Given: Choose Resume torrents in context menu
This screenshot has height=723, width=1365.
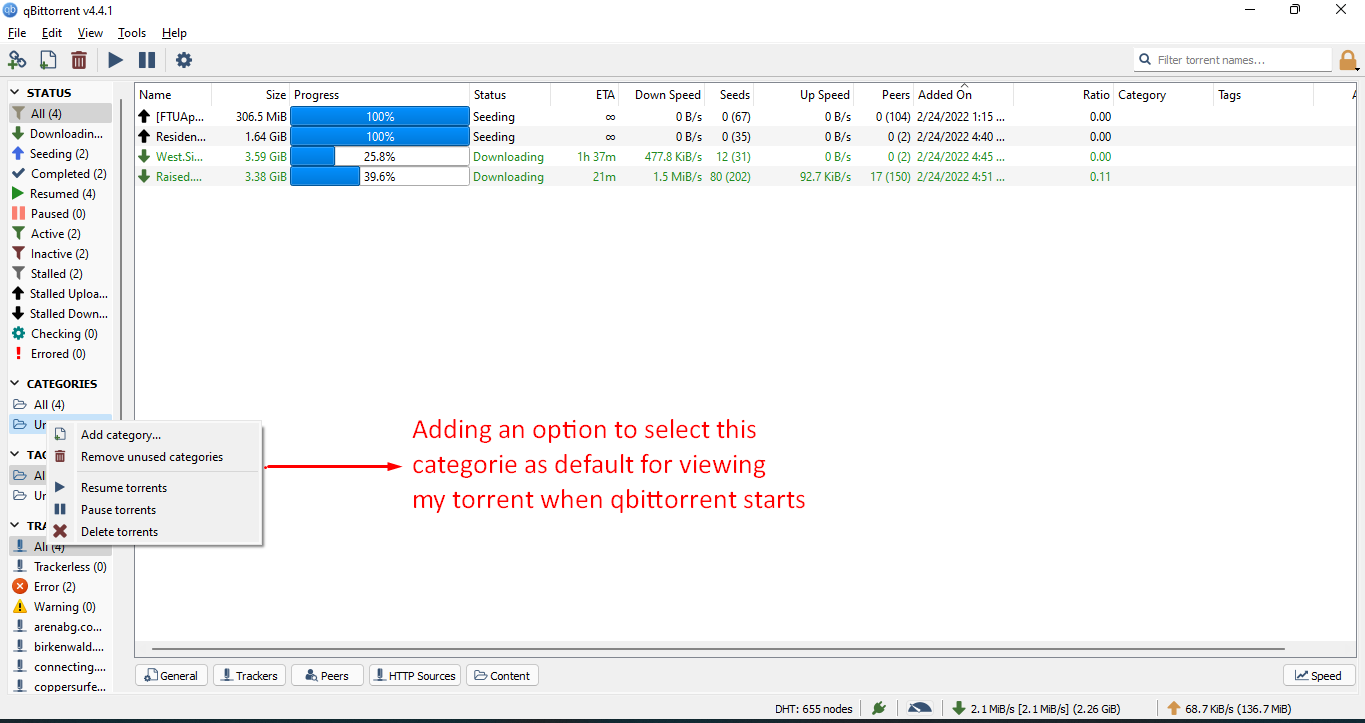Looking at the screenshot, I should pos(155,488).
